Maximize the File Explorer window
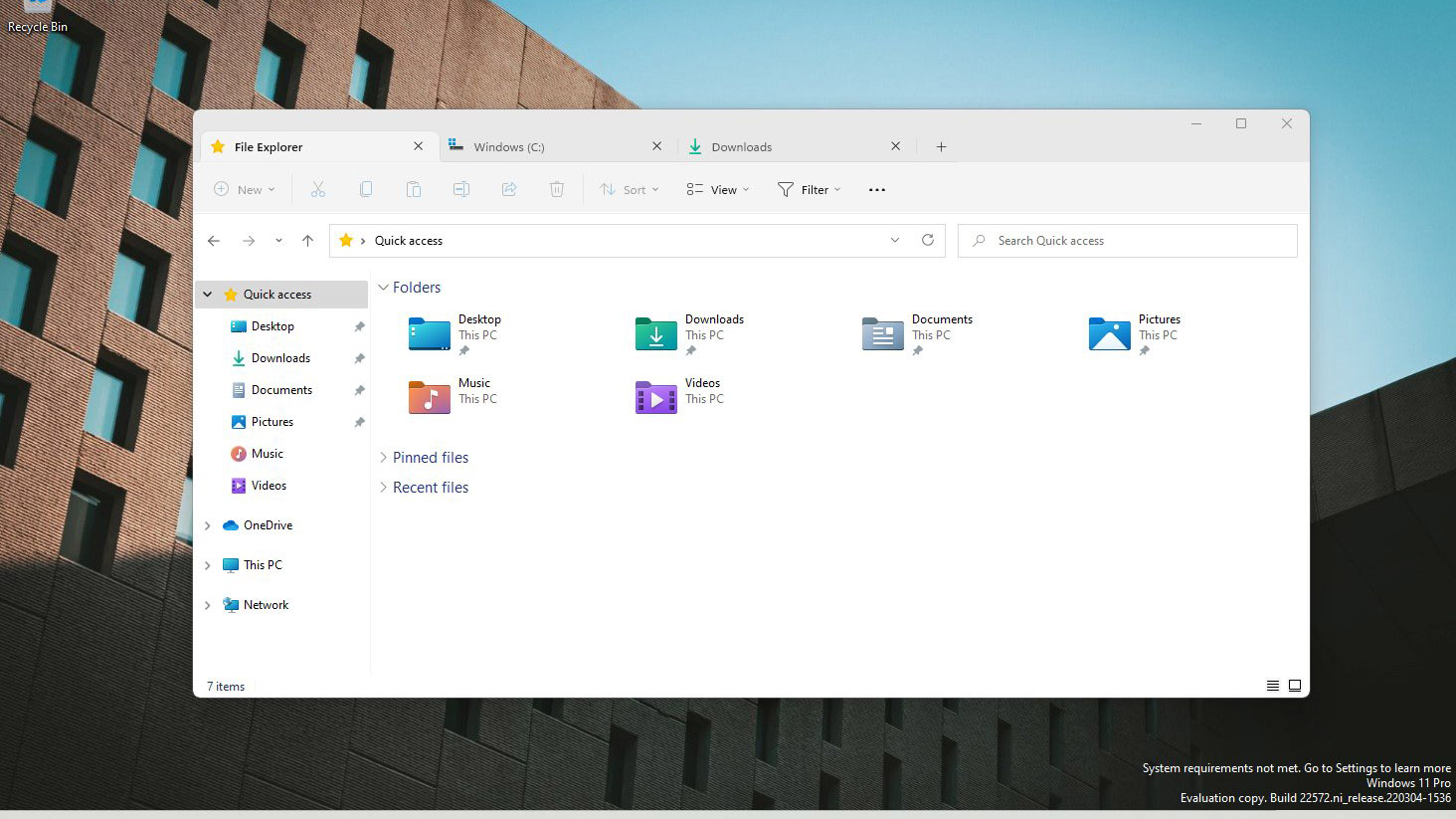Viewport: 1456px width, 819px height. click(1241, 123)
